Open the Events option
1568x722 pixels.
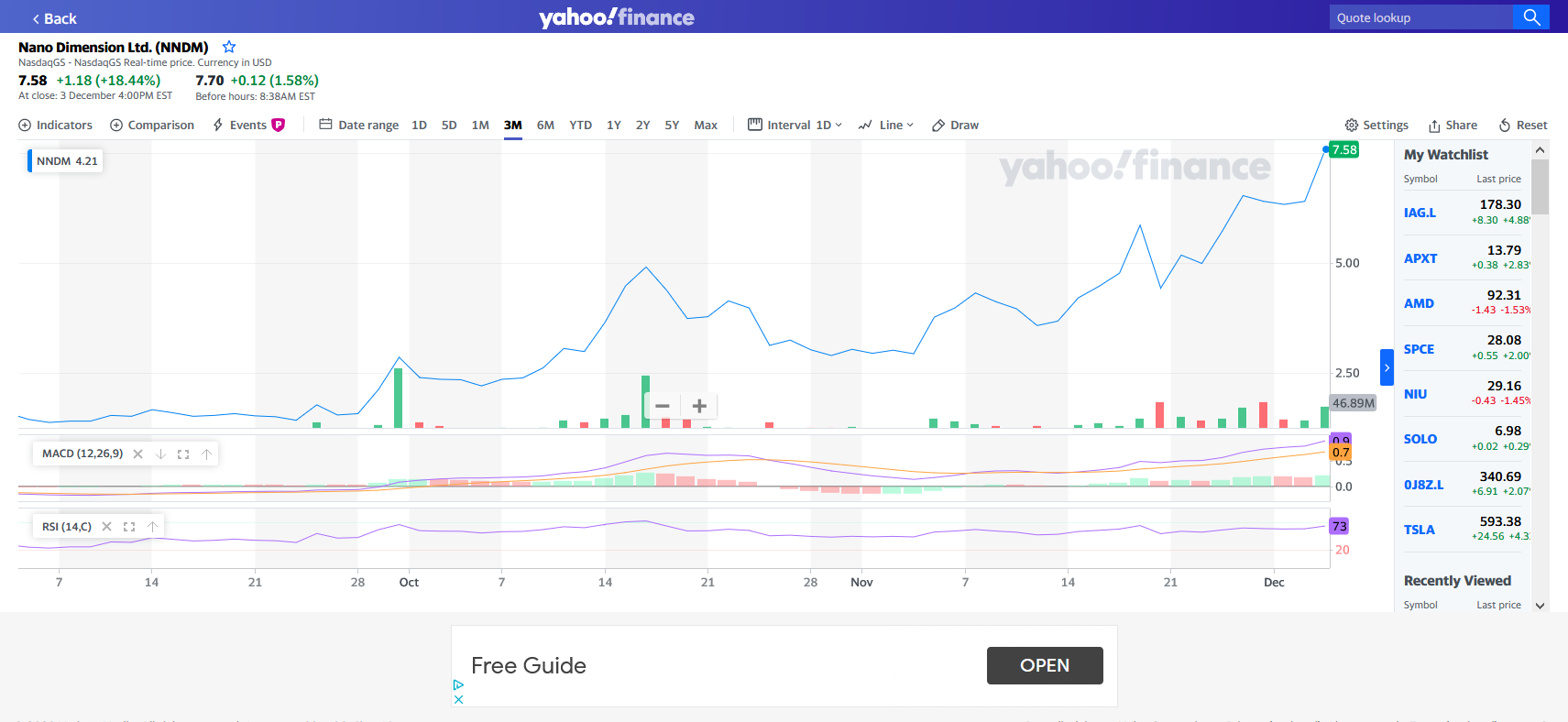coord(239,125)
